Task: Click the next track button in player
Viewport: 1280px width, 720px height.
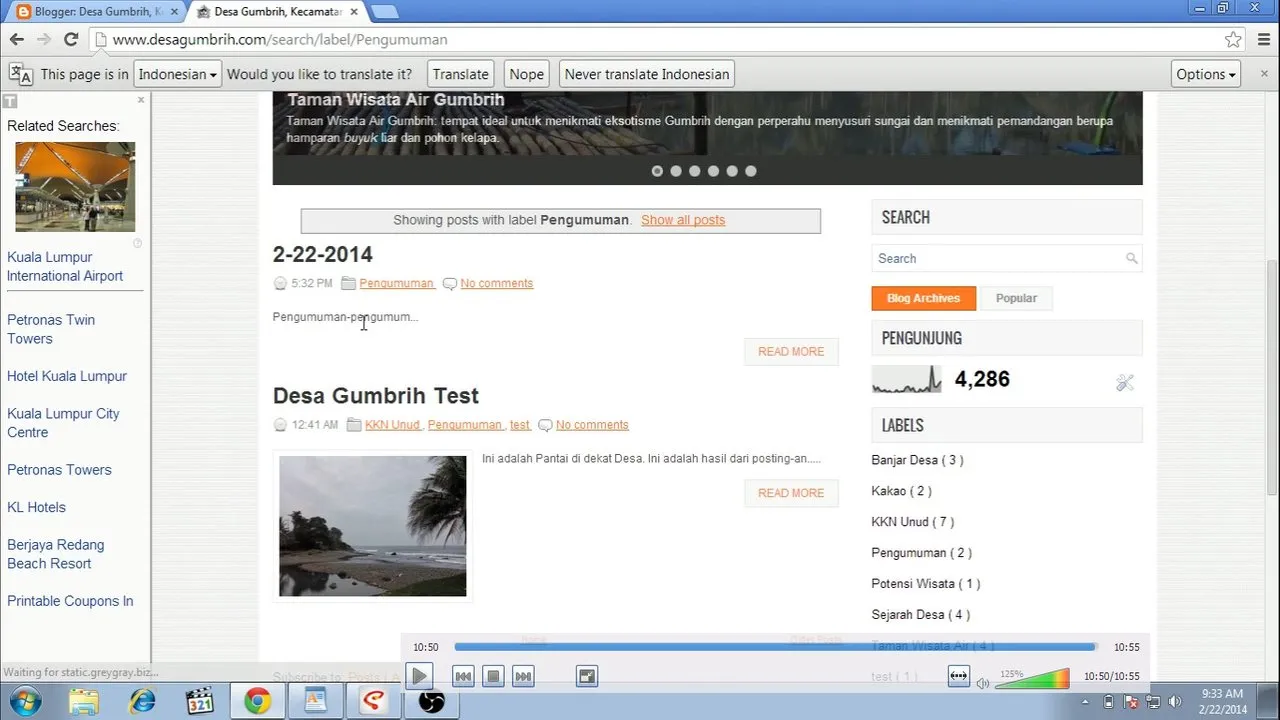Action: point(523,677)
